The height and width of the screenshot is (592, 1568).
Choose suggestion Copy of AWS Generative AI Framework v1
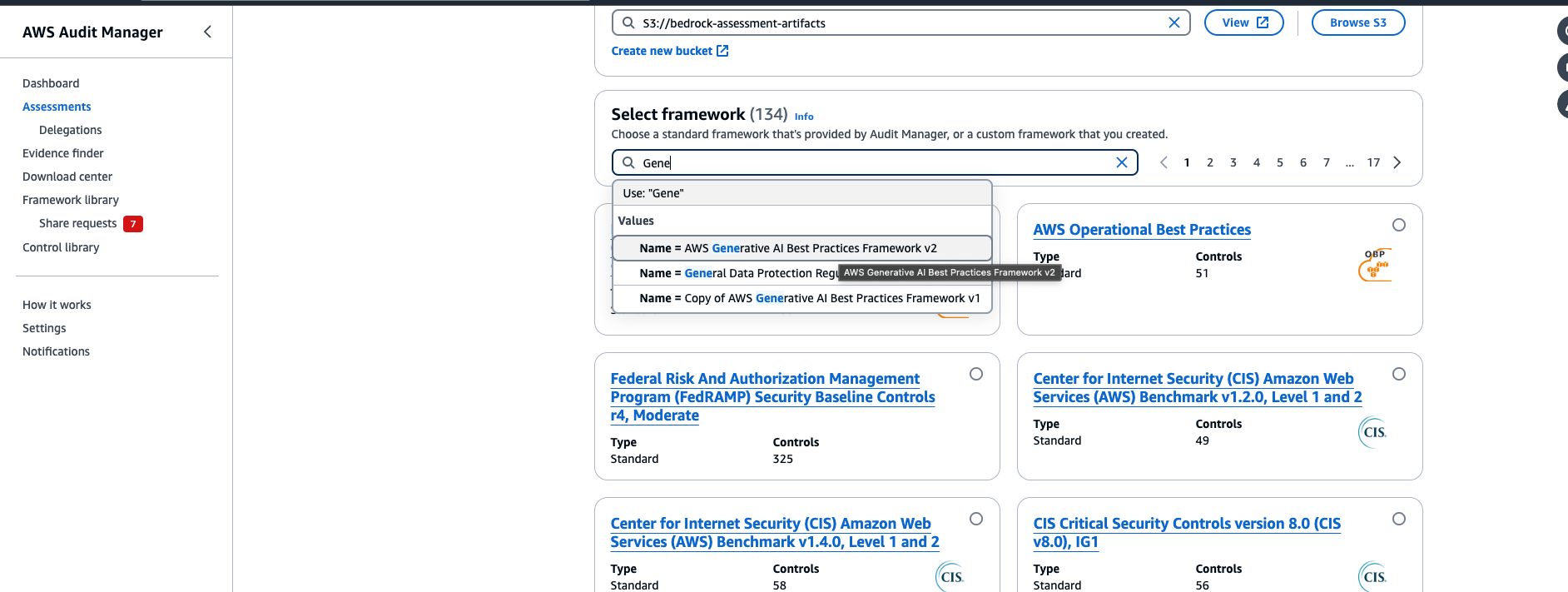point(802,298)
